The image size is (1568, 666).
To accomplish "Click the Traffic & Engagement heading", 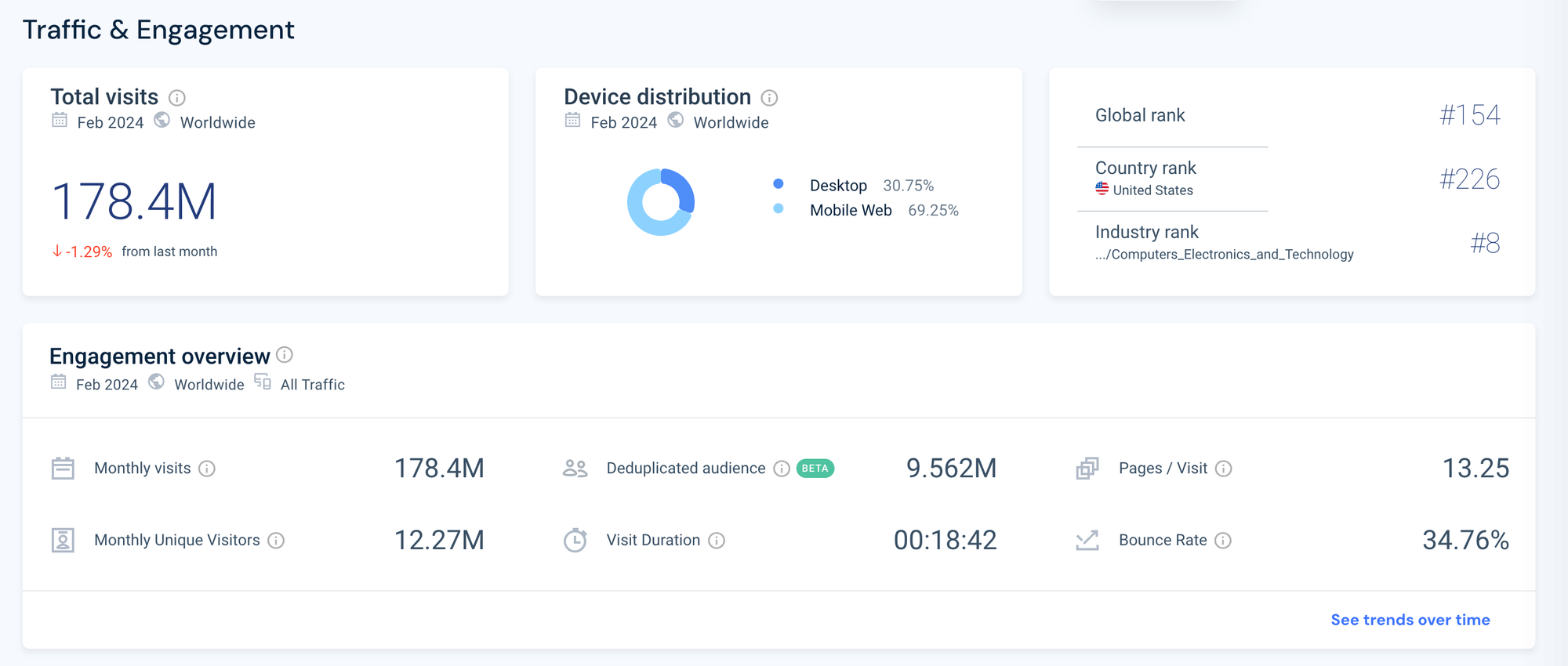I will 158,30.
